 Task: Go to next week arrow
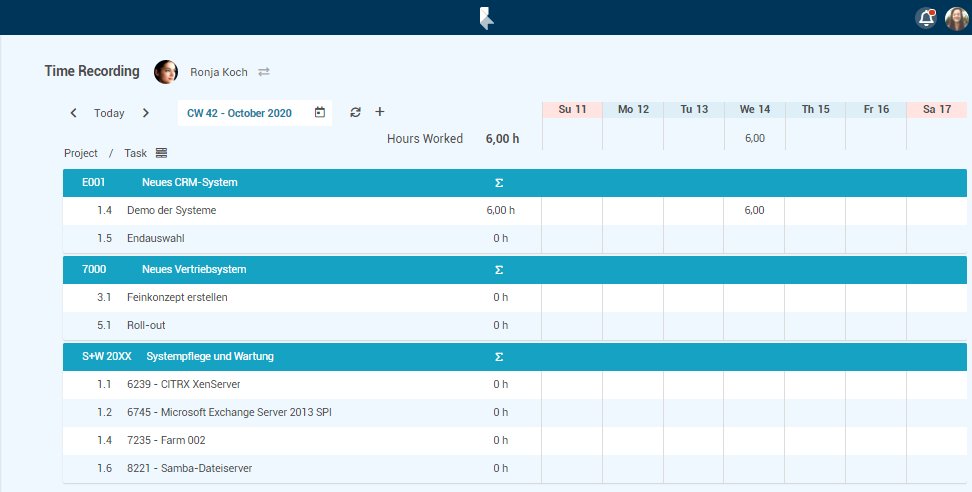click(146, 113)
